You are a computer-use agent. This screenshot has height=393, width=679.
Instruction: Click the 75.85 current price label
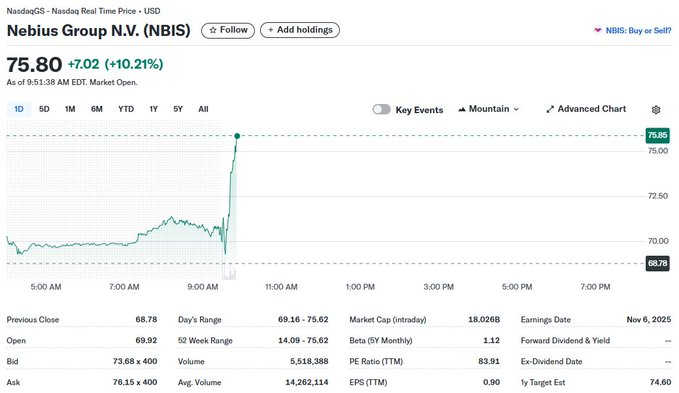coord(657,135)
